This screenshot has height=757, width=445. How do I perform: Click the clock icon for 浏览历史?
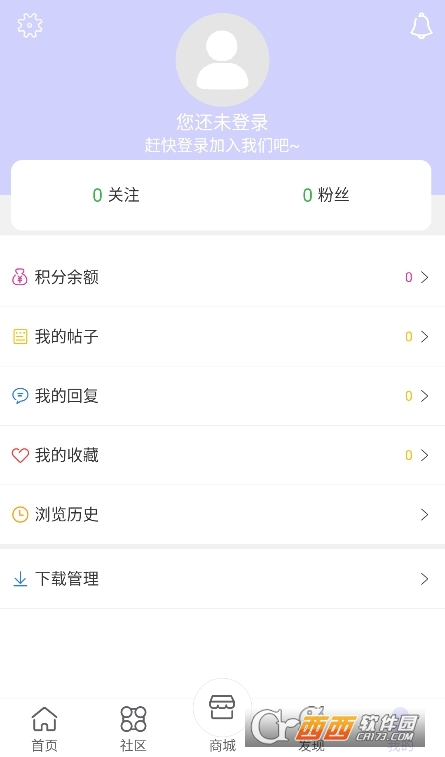(20, 515)
